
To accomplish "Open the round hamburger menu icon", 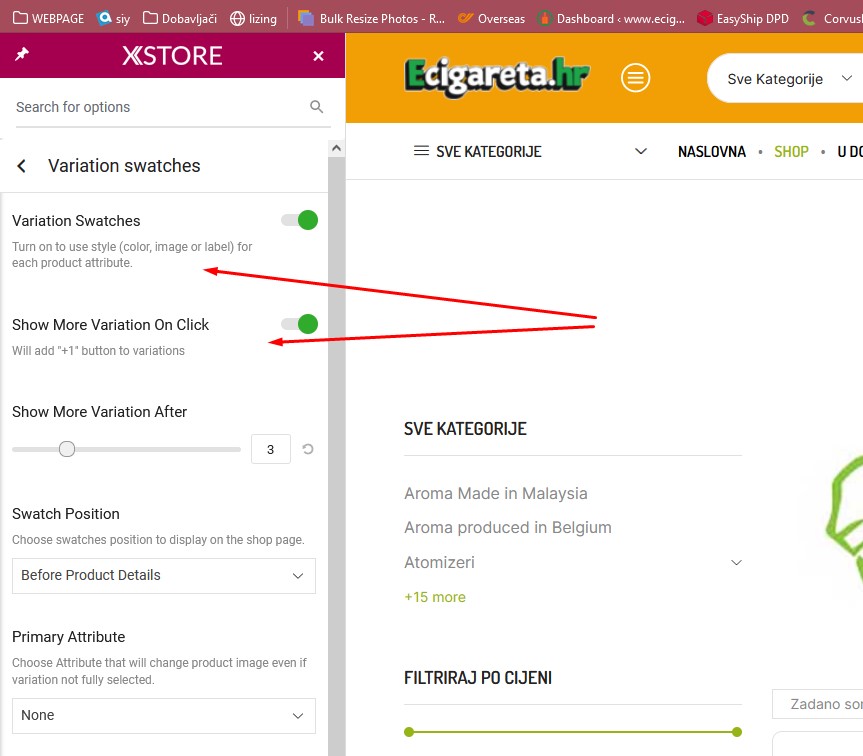I will [x=635, y=78].
